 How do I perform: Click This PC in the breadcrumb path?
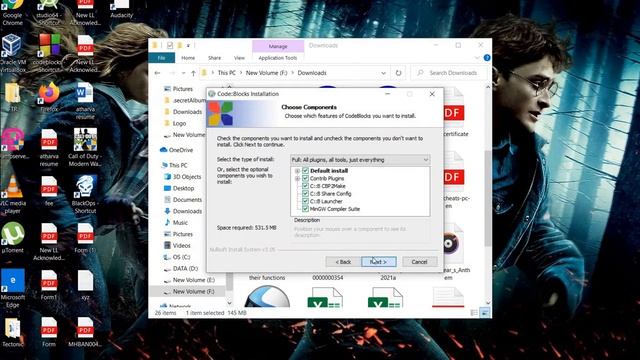point(227,73)
